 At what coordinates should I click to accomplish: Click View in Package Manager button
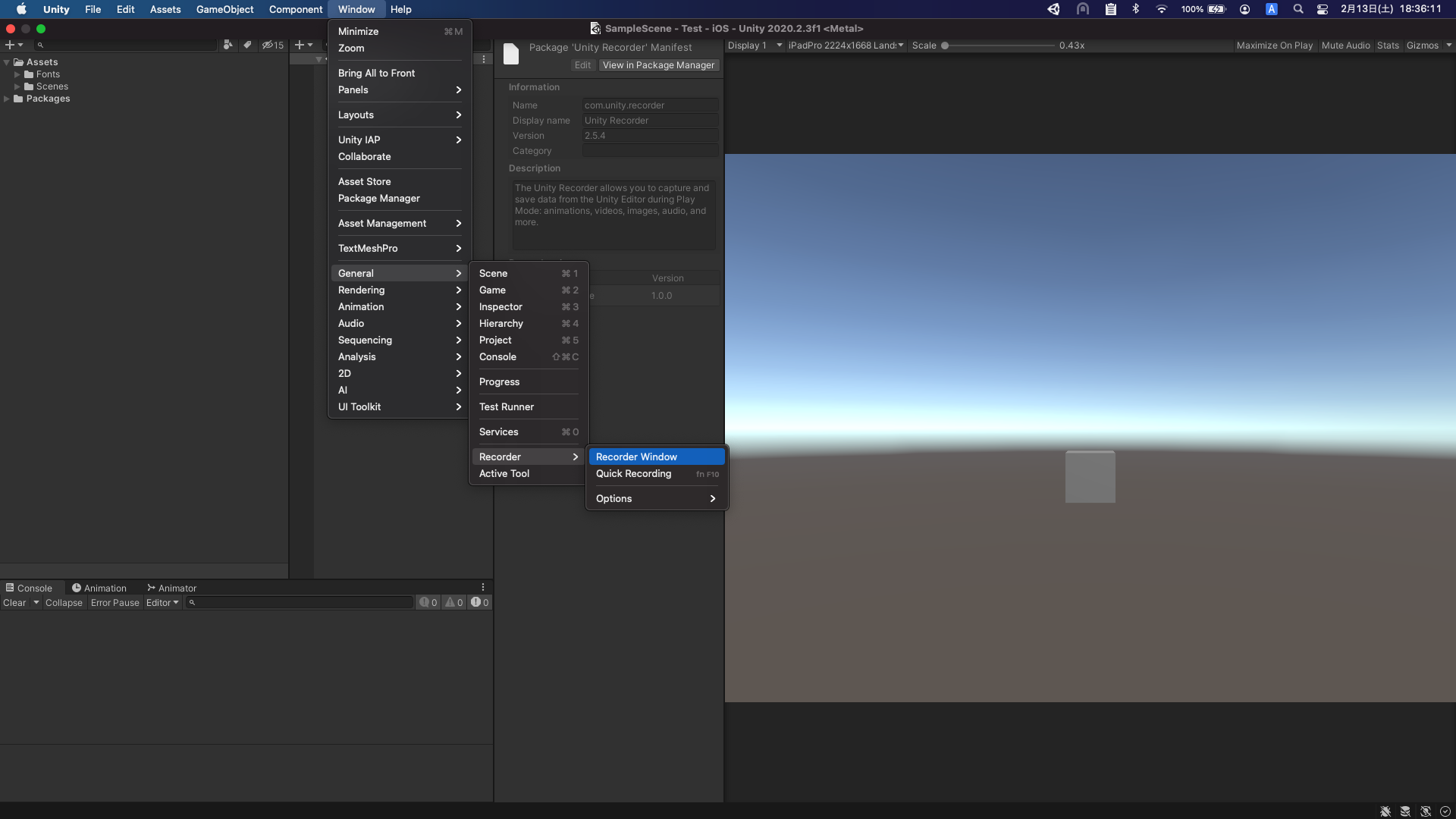(x=658, y=65)
